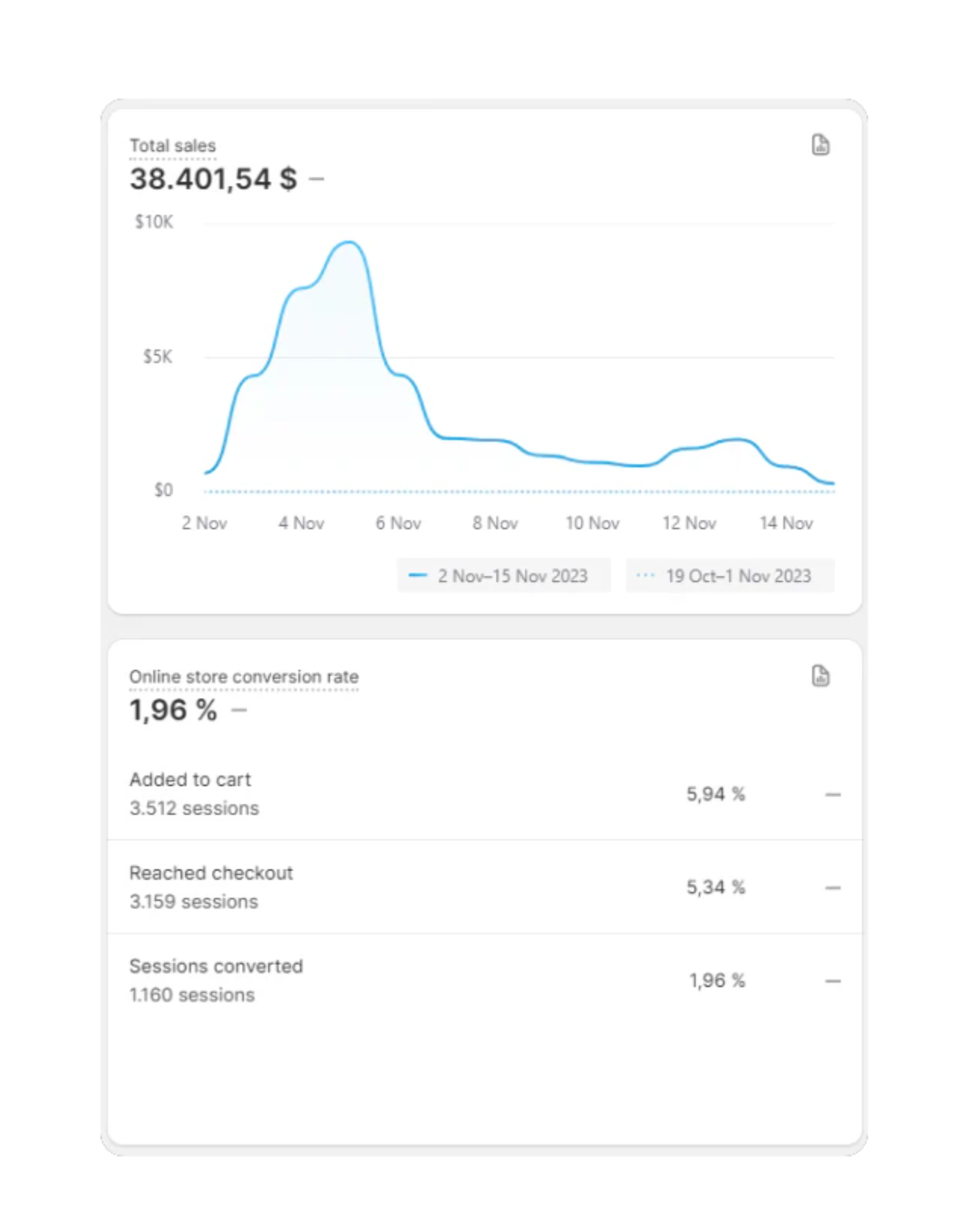Open the Total sales report icon

point(820,145)
